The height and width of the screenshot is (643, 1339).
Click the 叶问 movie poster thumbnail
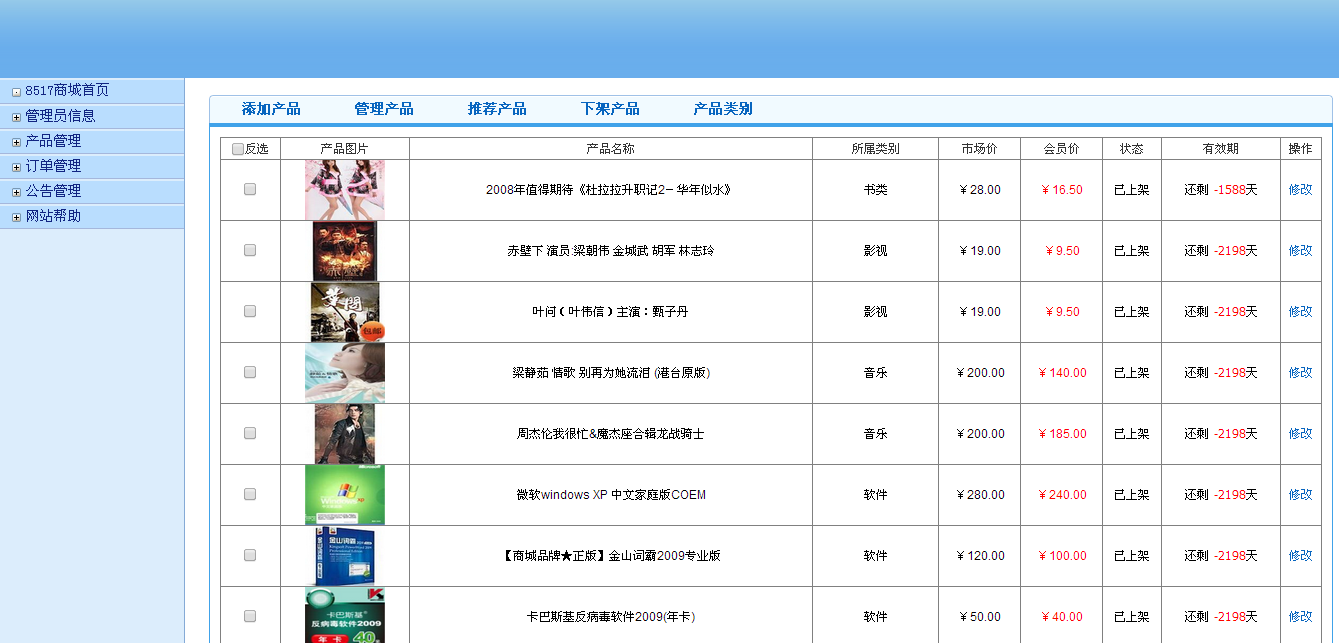[x=345, y=312]
